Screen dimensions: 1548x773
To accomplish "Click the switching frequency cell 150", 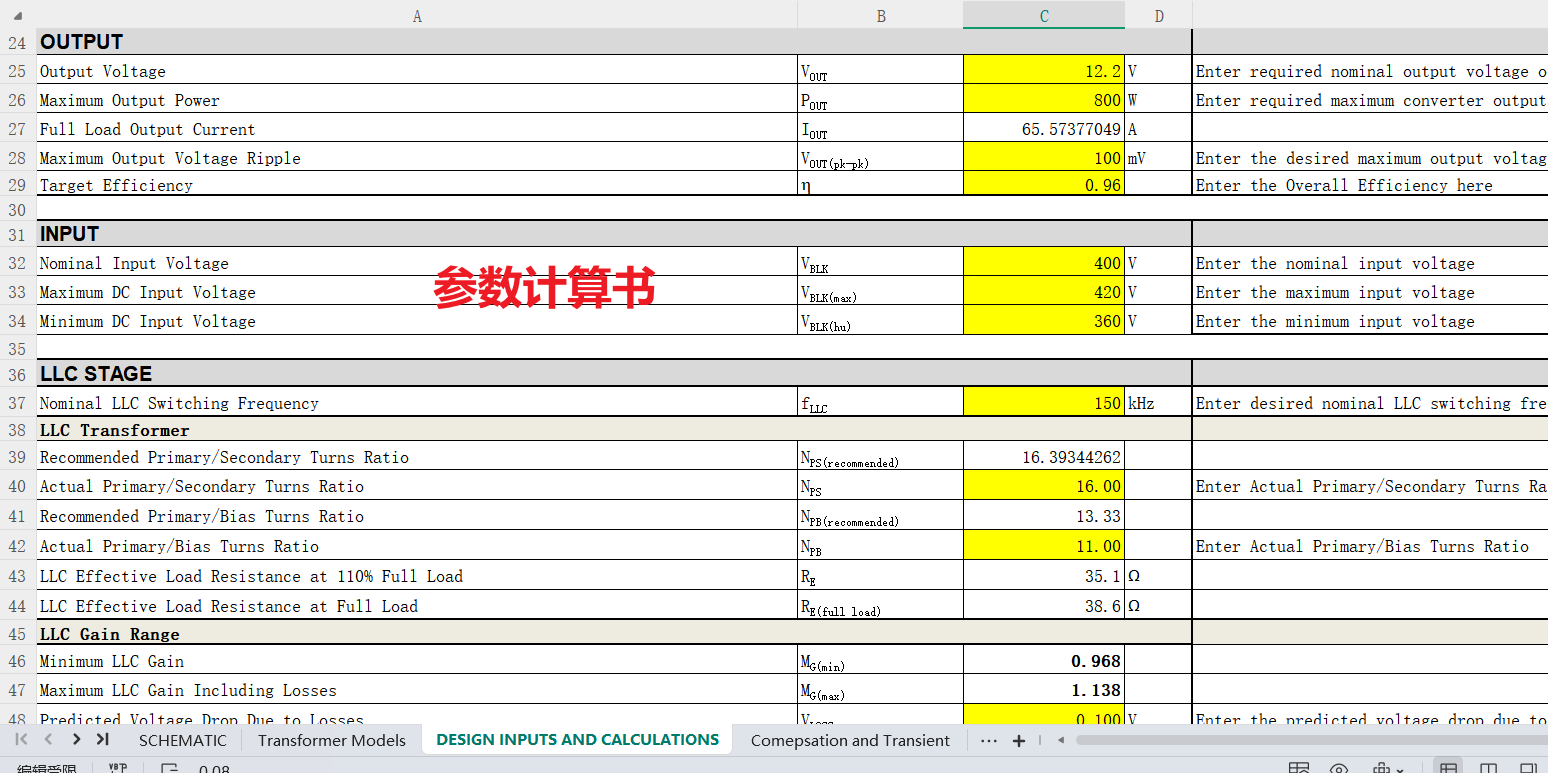I will coord(1043,403).
